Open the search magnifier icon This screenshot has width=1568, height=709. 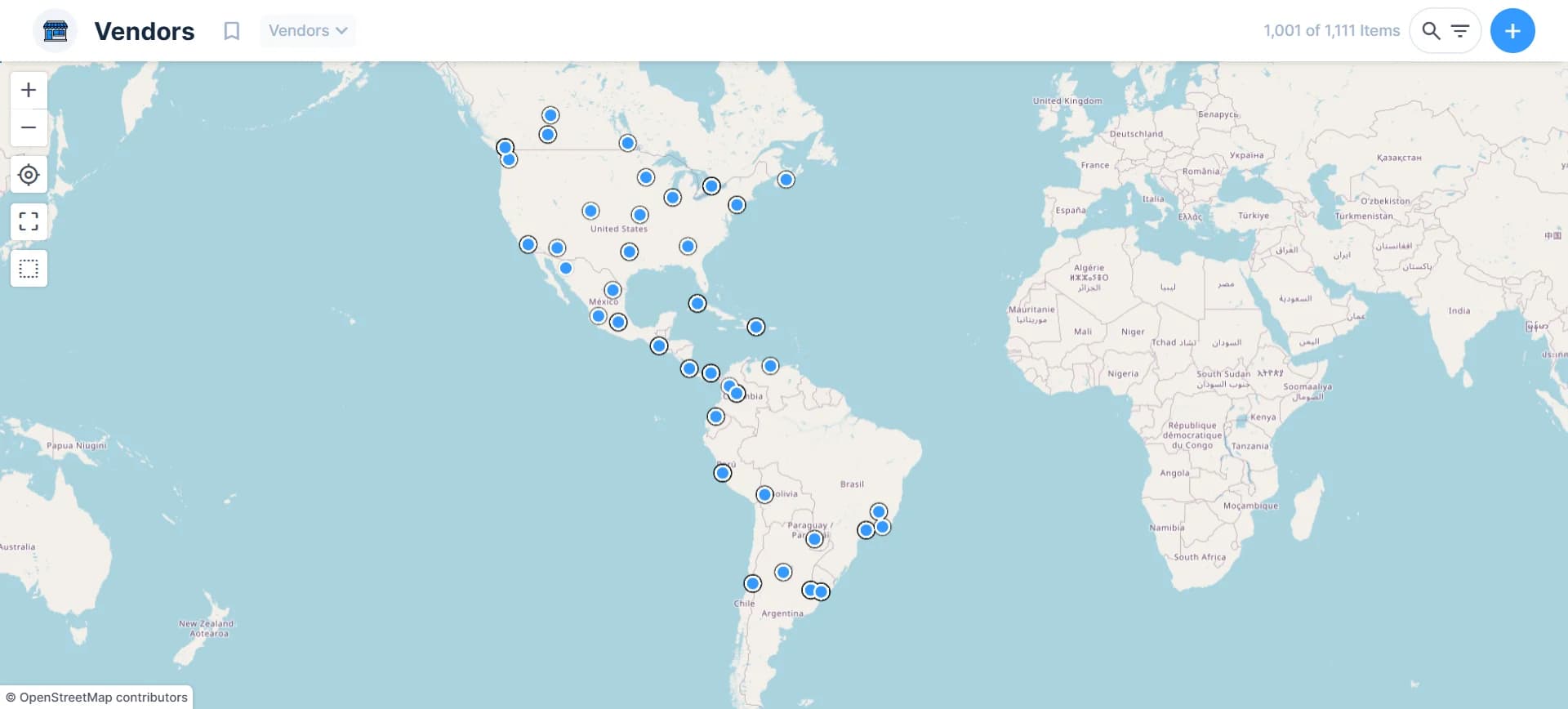[x=1431, y=31]
